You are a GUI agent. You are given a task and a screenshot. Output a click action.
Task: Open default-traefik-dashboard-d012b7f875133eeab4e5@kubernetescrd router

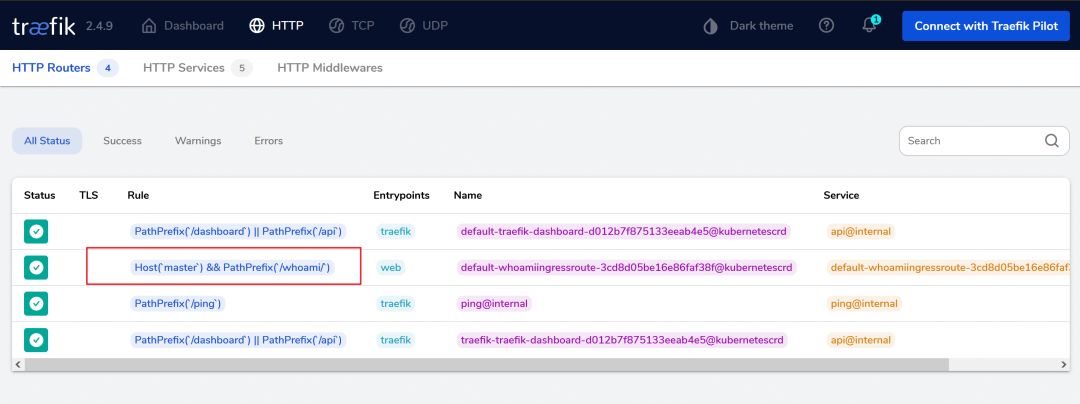coord(623,232)
